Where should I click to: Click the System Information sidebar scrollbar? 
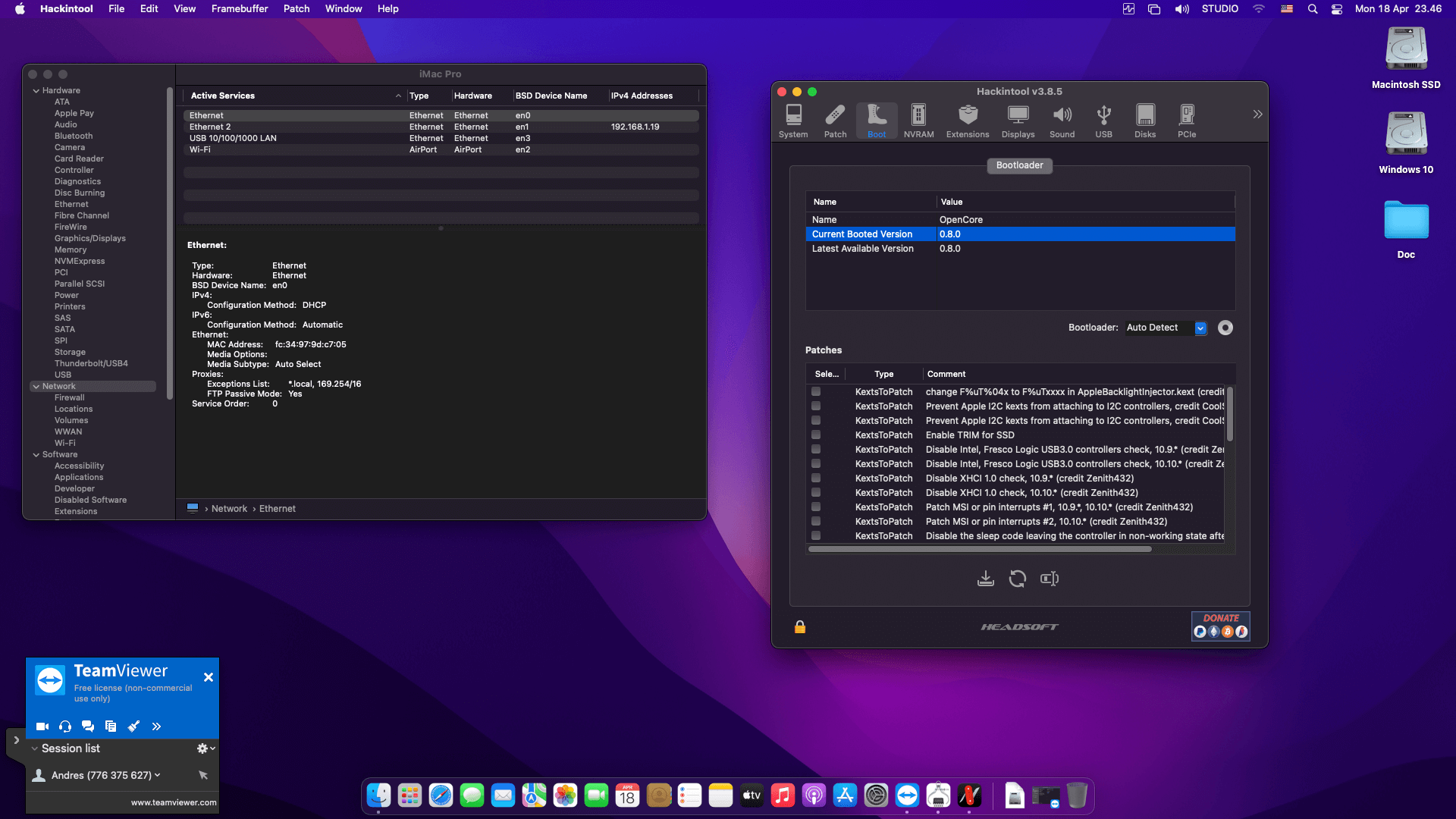pos(169,243)
